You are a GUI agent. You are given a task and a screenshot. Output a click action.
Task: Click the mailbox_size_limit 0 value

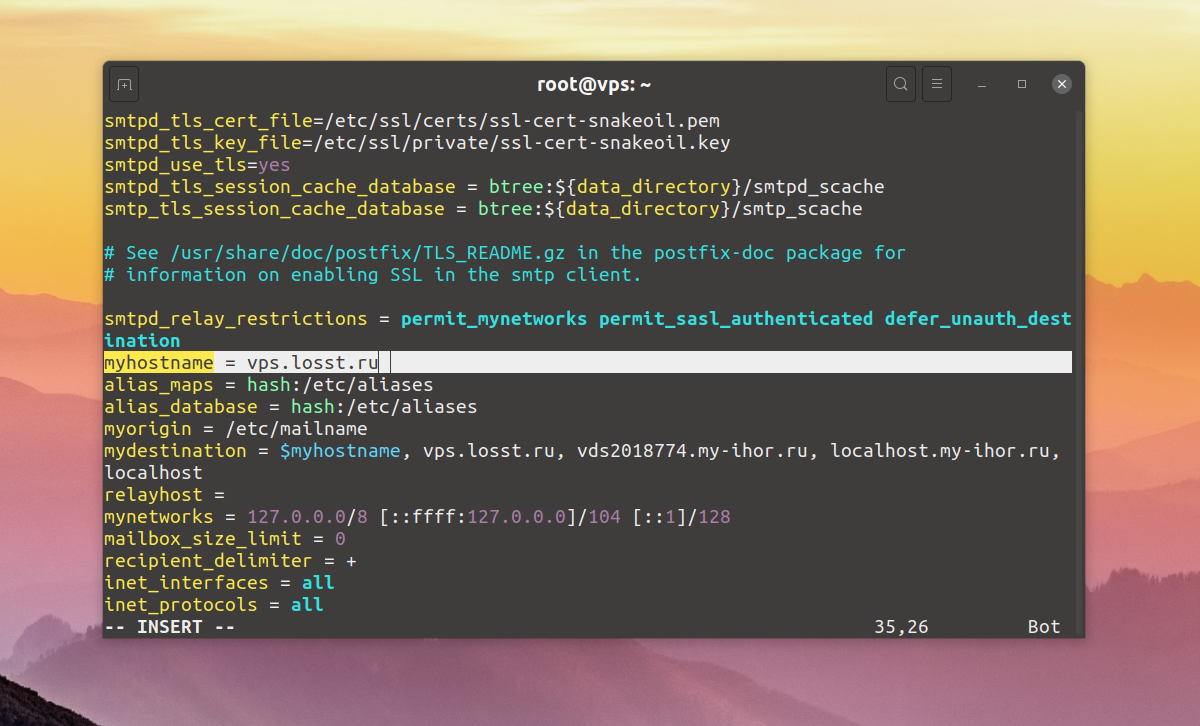pos(340,539)
